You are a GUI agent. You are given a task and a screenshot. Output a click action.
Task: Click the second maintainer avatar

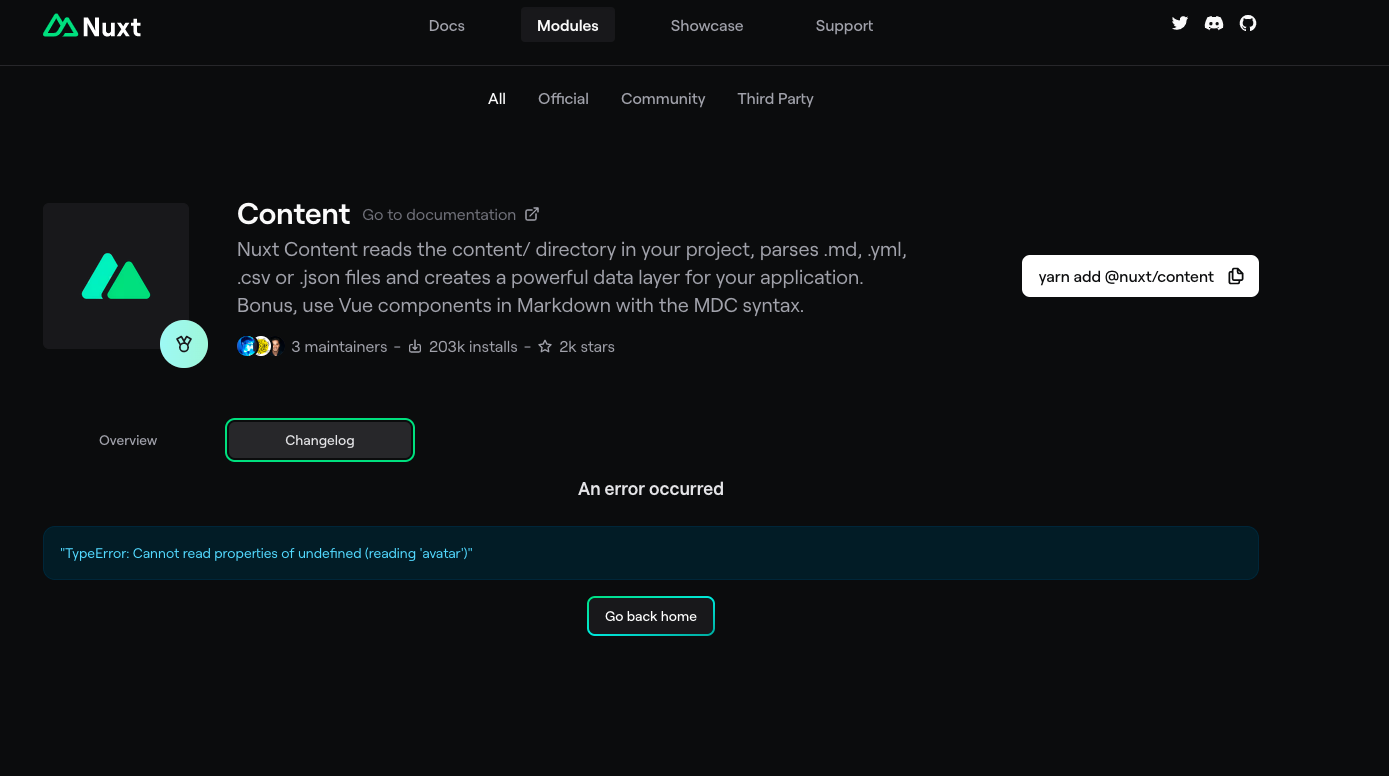[x=261, y=347]
